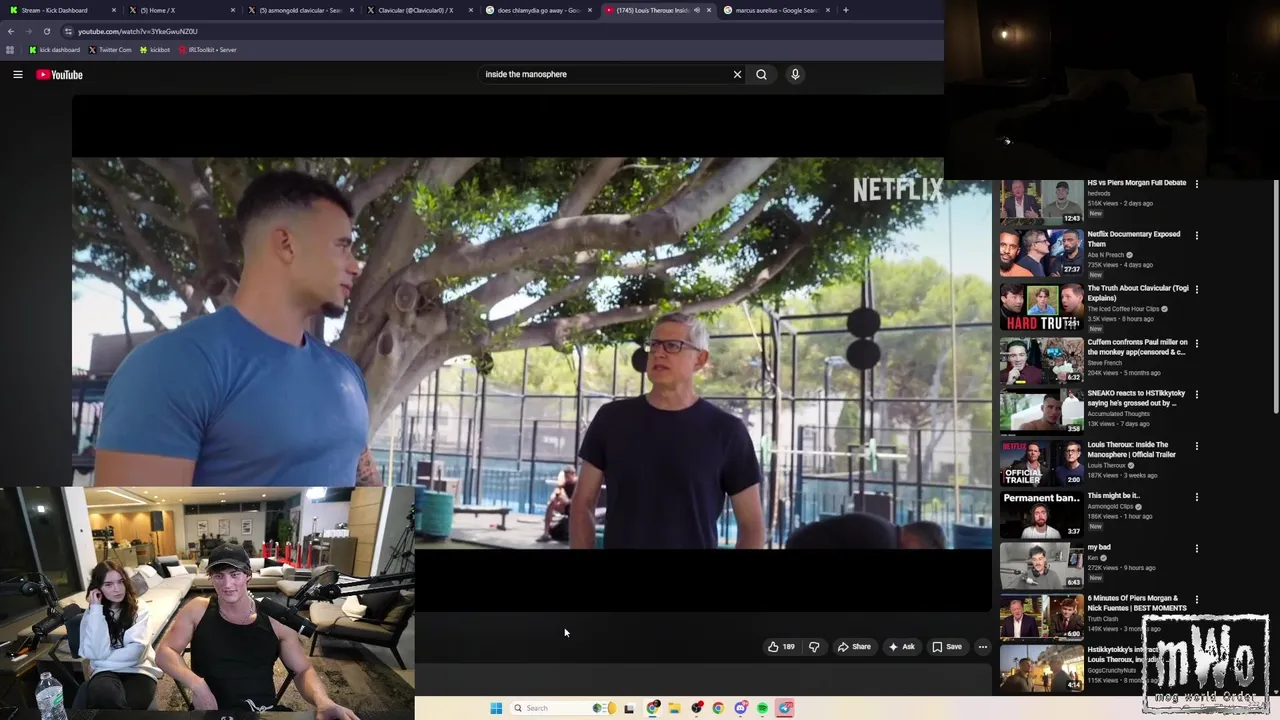Open OBS Studio from the taskbar
This screenshot has width=1280, height=720.
pos(696,708)
